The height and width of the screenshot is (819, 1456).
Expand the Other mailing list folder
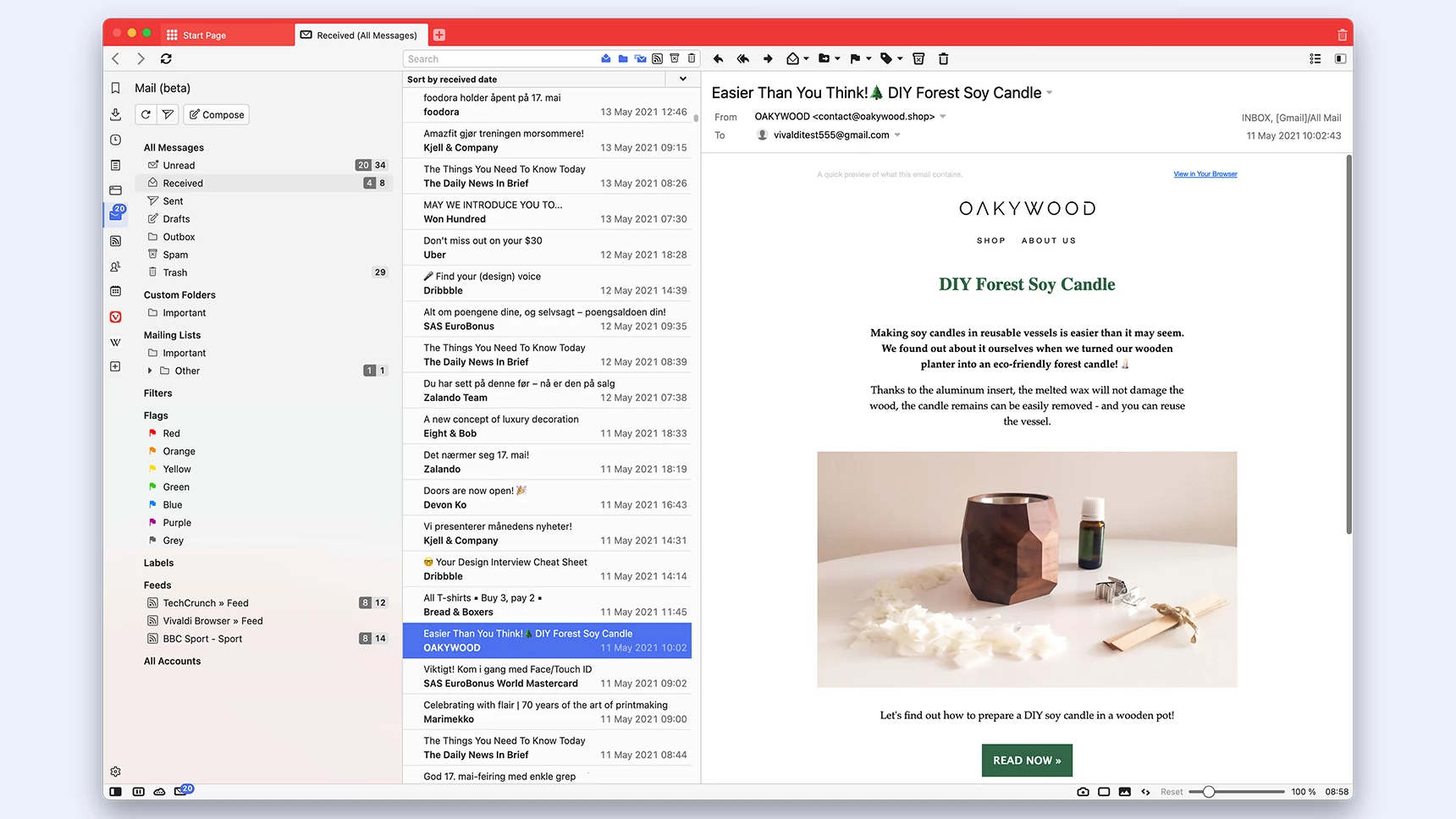pos(150,371)
